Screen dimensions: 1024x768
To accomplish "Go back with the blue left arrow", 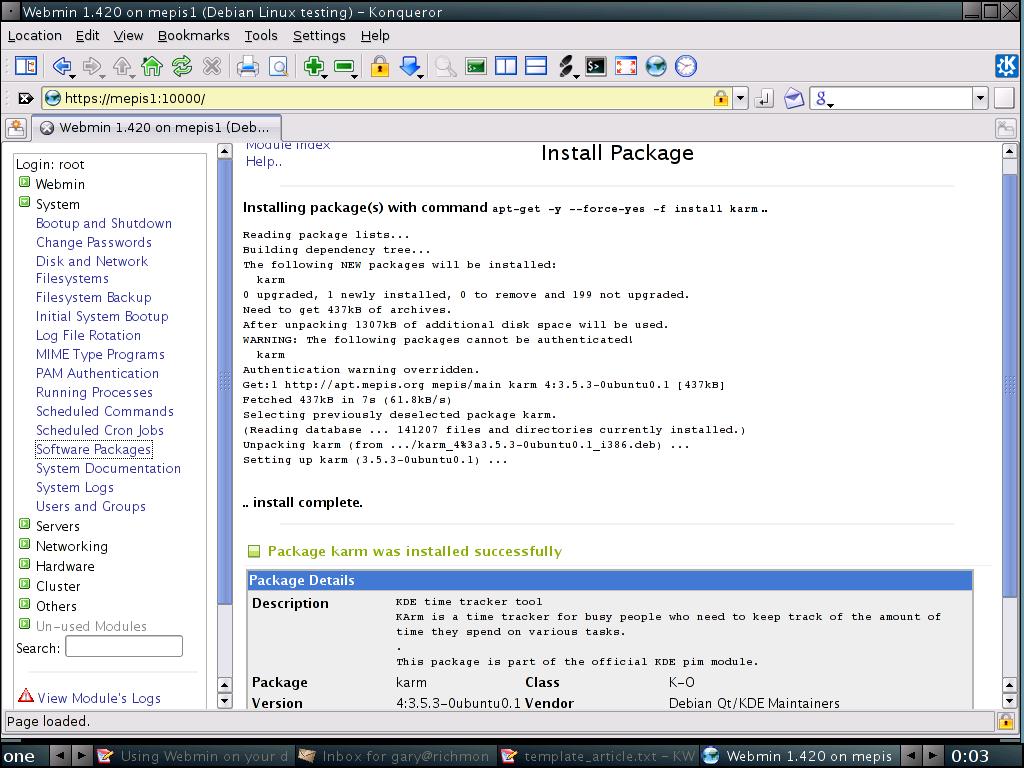I will pyautogui.click(x=62, y=66).
